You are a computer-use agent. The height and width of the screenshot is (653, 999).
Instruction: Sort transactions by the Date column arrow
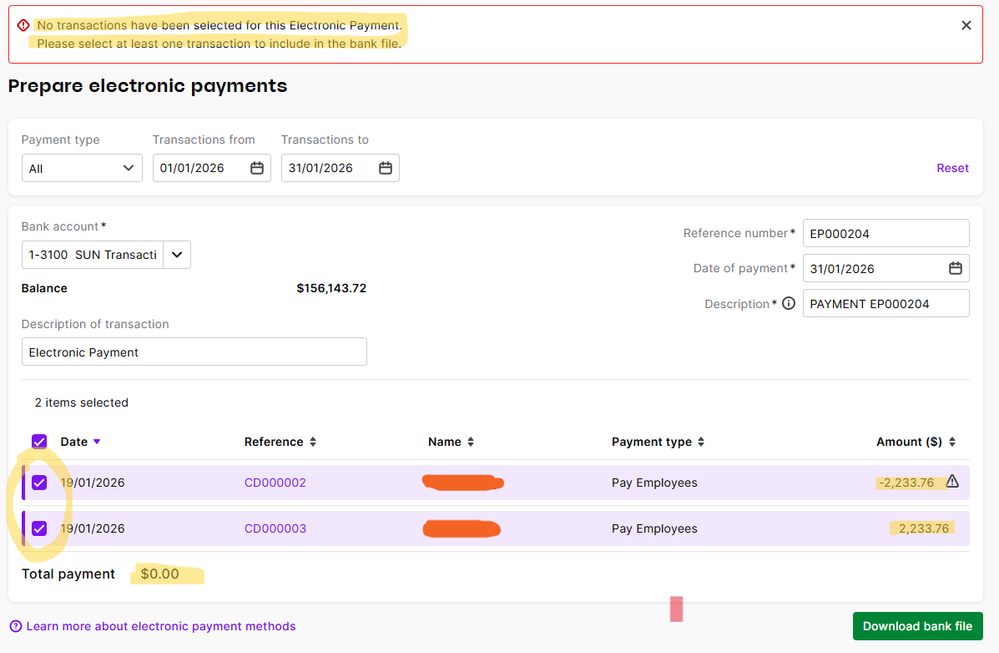[x=97, y=442]
